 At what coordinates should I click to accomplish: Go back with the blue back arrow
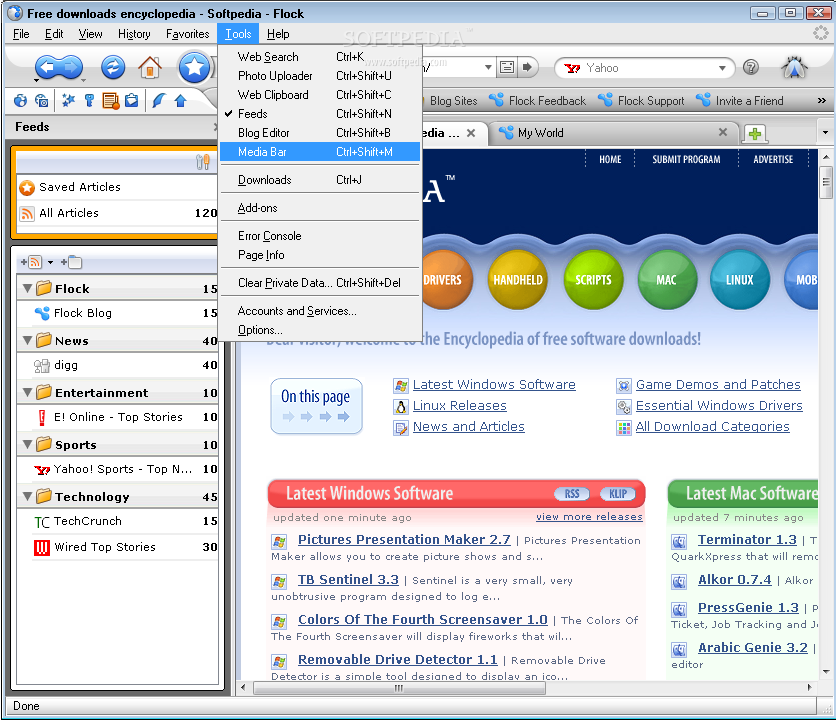[47, 68]
